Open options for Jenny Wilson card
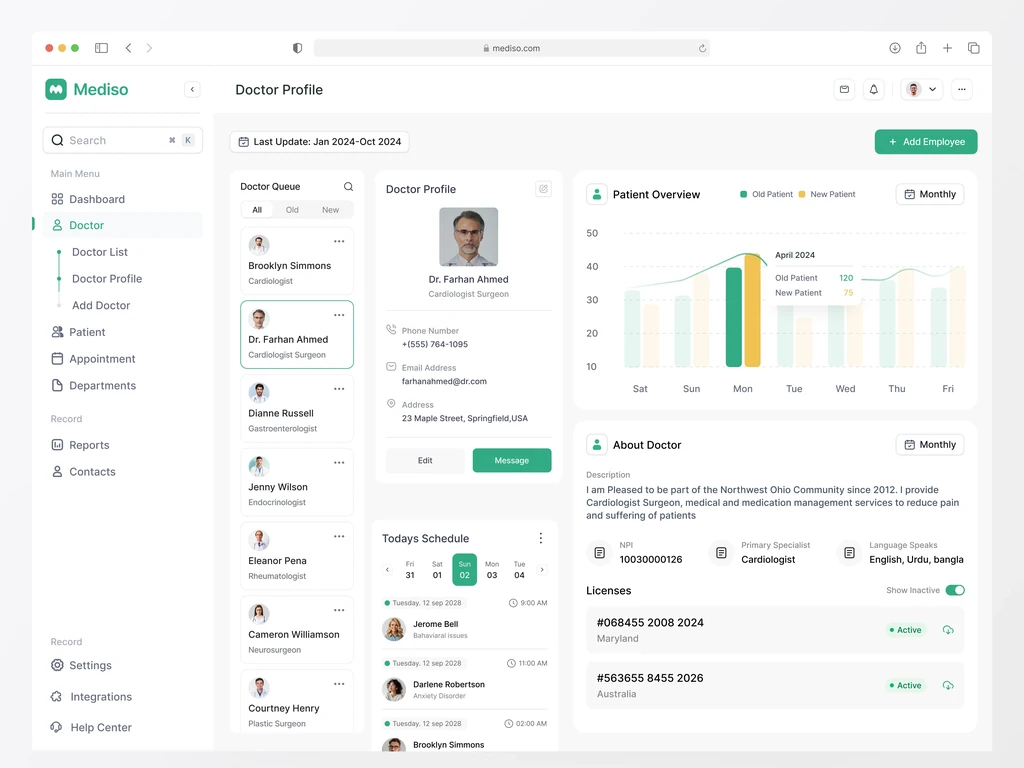Viewport: 1024px width, 768px height. click(x=339, y=463)
